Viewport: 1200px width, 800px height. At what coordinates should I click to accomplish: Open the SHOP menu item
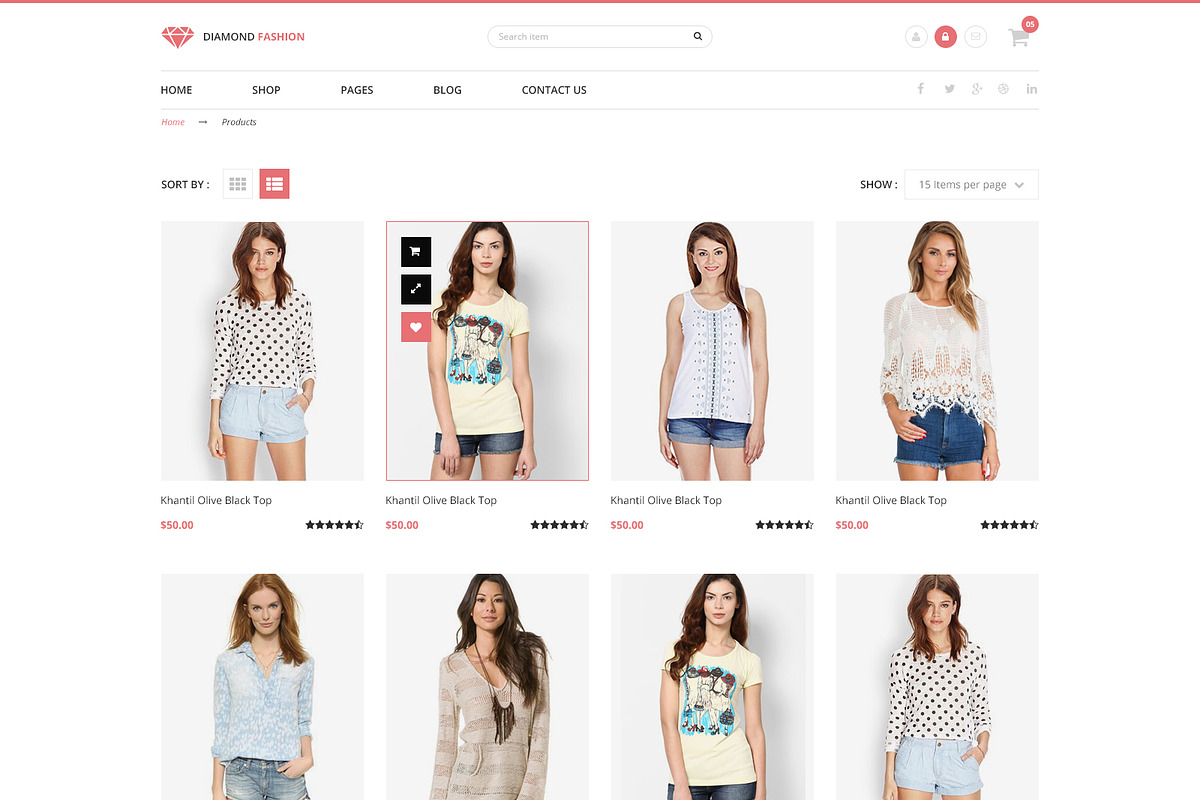pyautogui.click(x=266, y=90)
